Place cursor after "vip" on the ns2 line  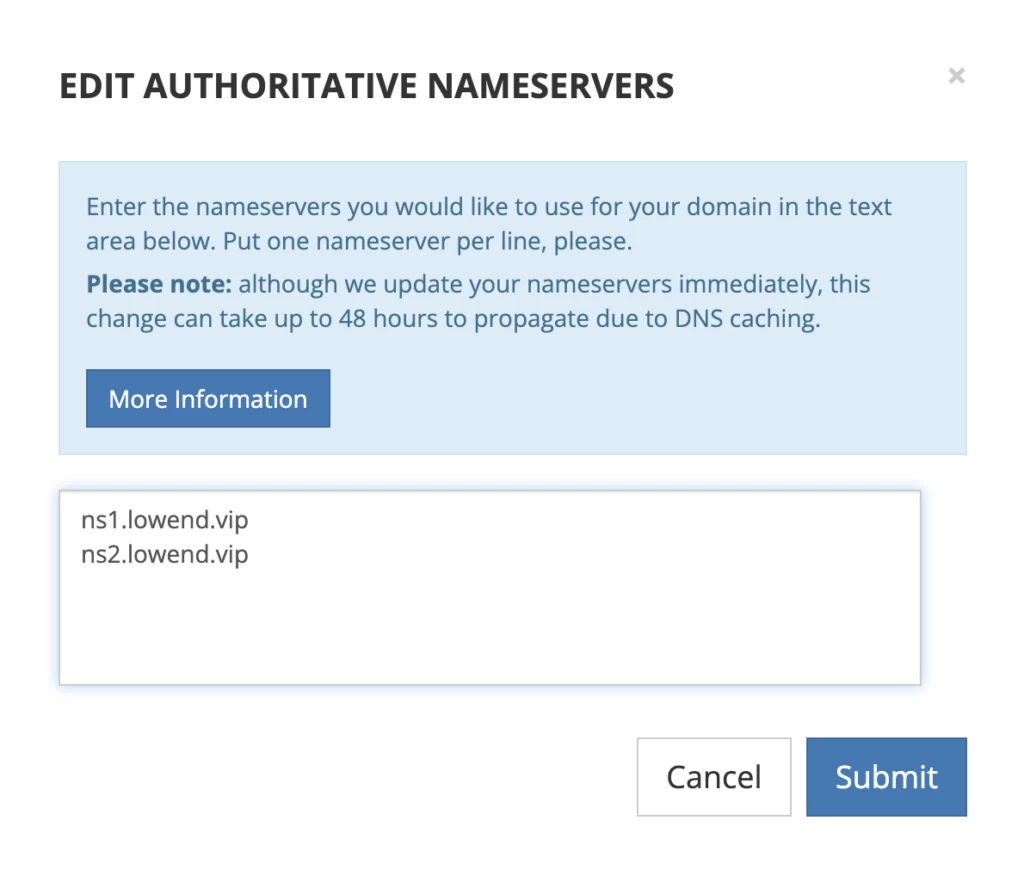point(250,554)
